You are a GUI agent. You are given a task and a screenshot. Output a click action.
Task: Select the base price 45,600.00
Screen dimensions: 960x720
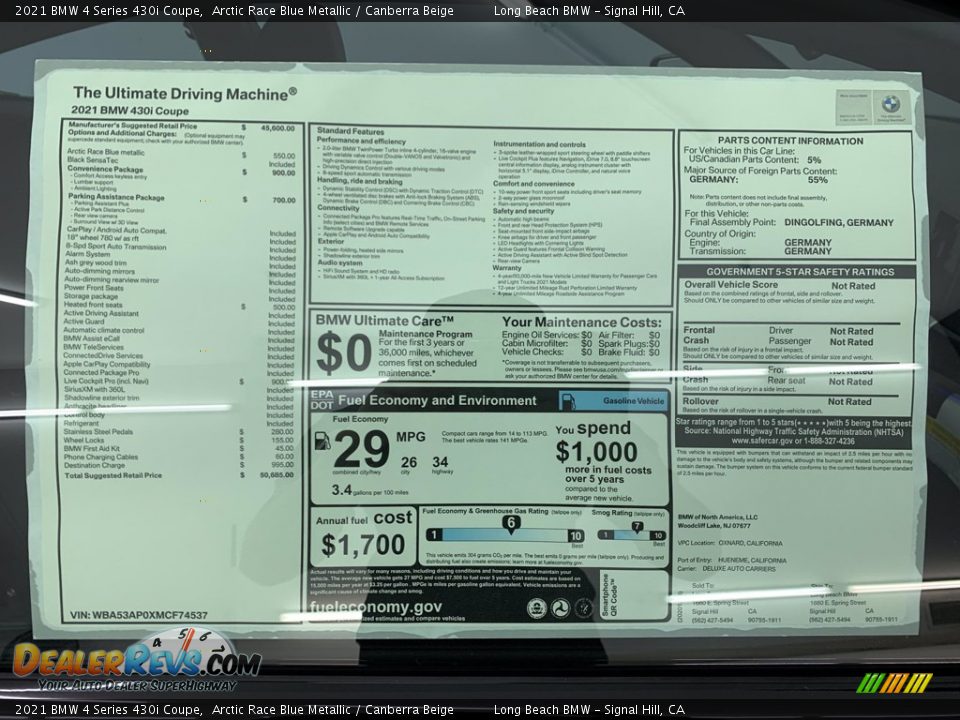[x=277, y=128]
